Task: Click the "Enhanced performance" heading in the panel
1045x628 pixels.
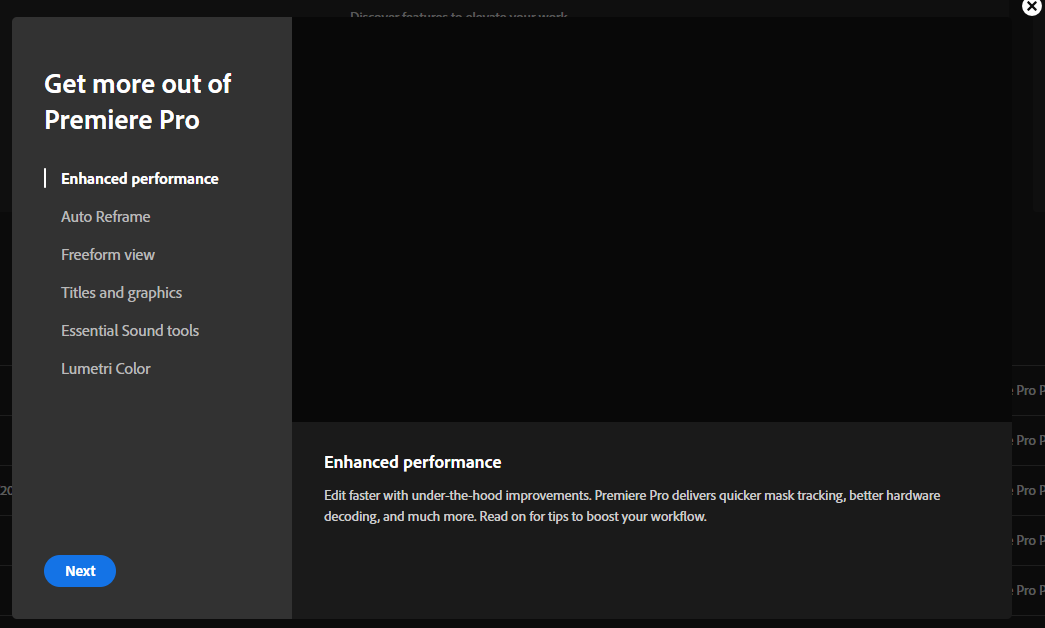Action: pyautogui.click(x=412, y=461)
